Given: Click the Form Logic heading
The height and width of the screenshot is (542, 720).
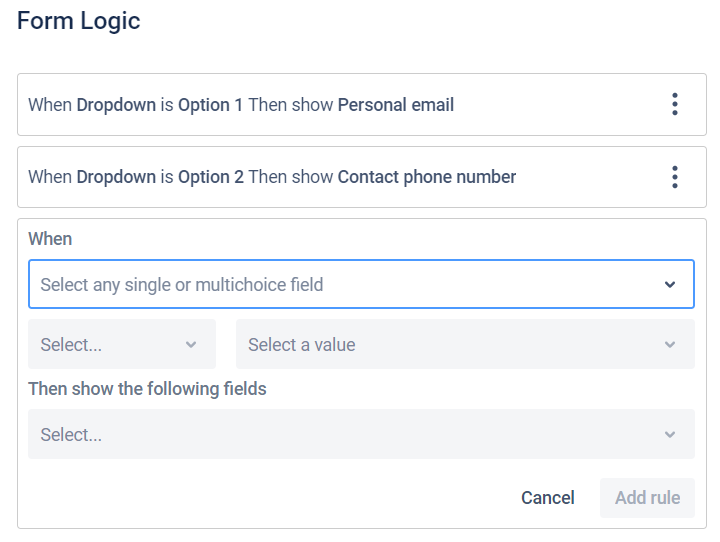Looking at the screenshot, I should pos(79,21).
